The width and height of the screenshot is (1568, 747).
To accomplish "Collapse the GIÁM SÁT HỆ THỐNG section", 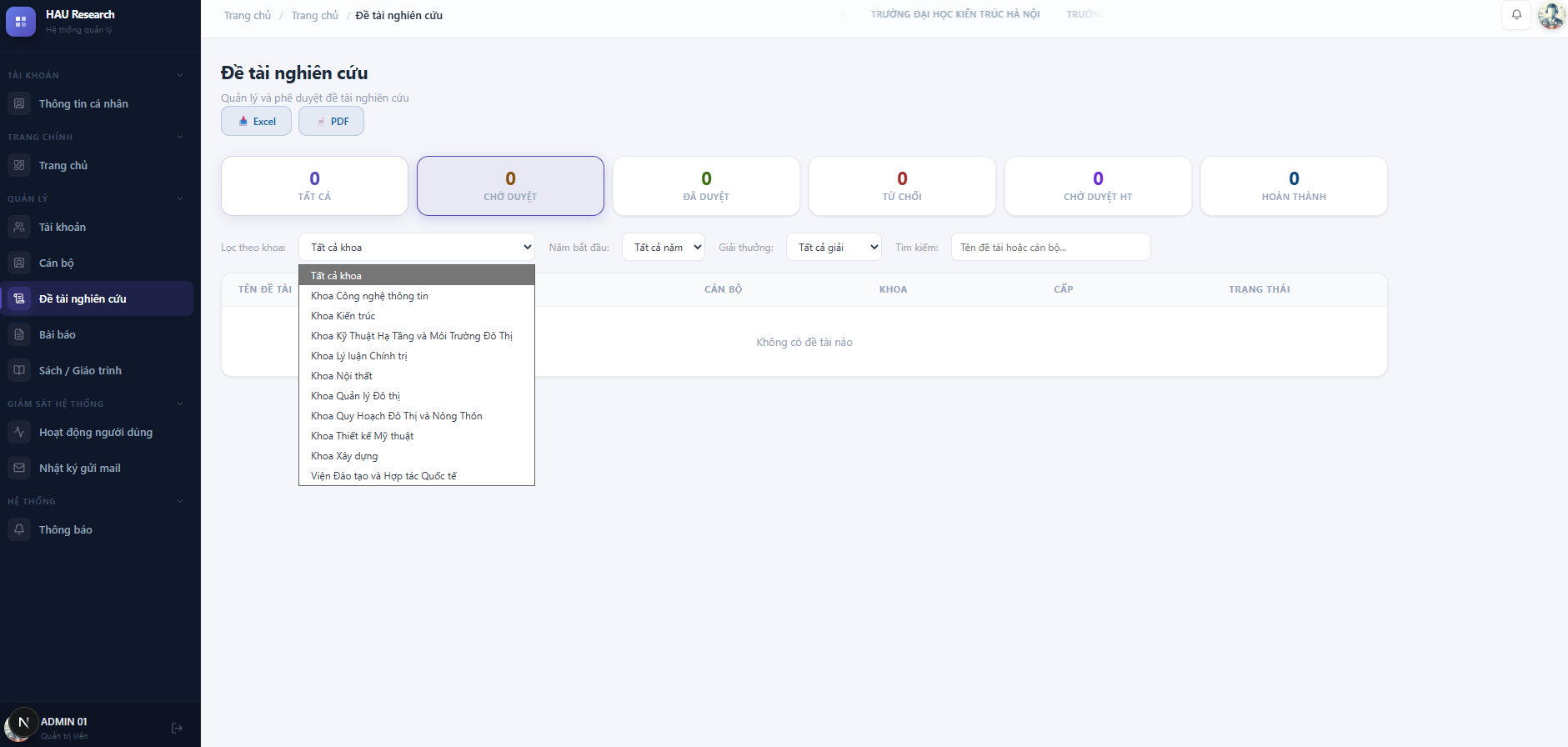I will pyautogui.click(x=180, y=404).
